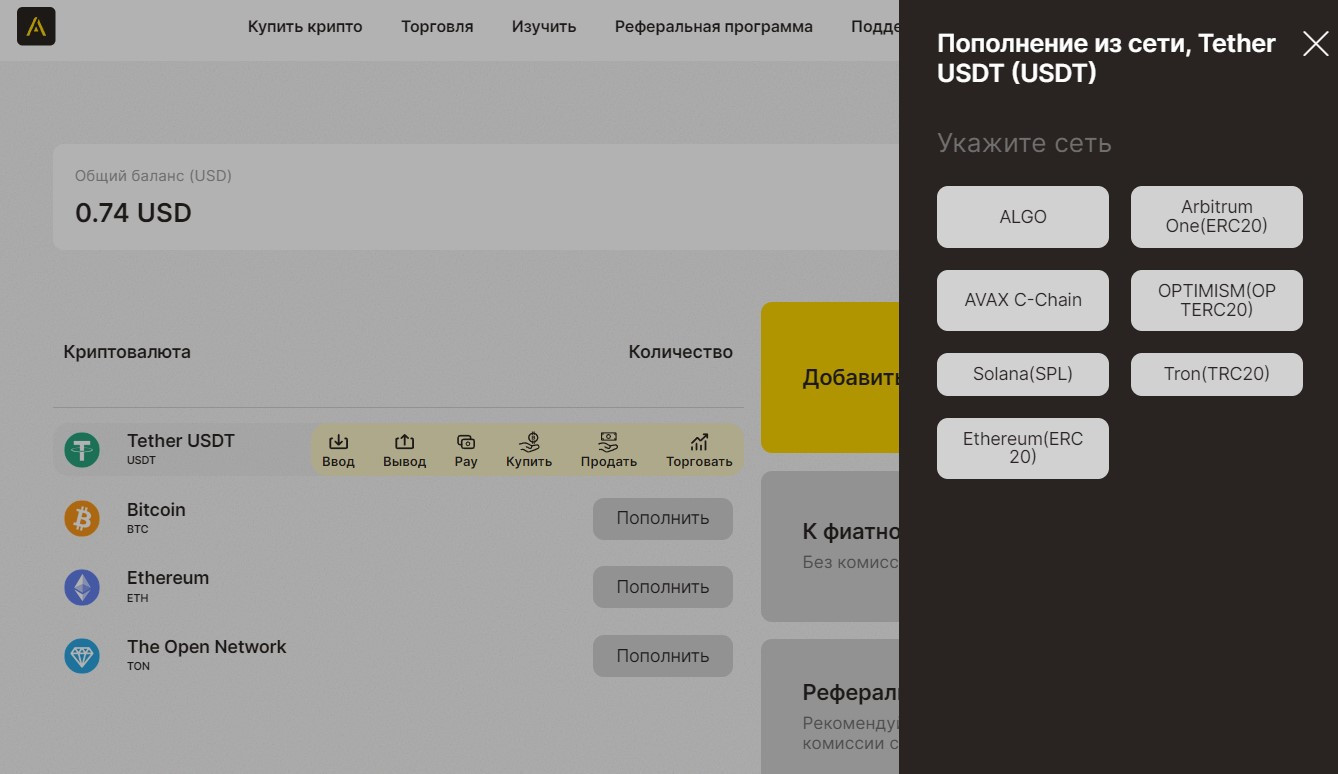Click the Ethereum coin icon
This screenshot has width=1338, height=774.
click(x=82, y=587)
